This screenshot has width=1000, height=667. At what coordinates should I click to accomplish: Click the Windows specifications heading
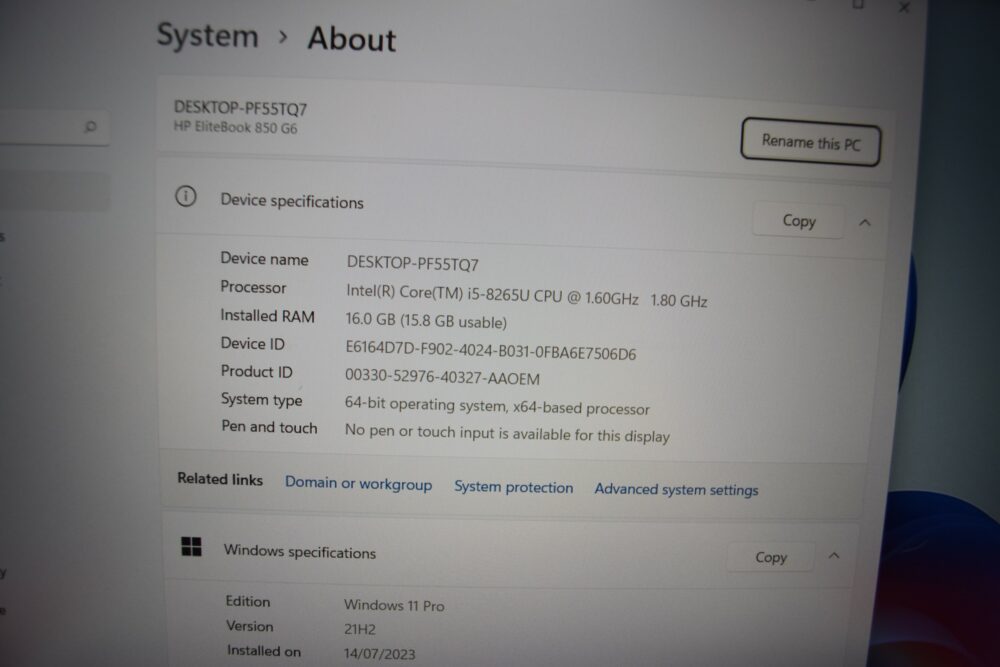[300, 551]
